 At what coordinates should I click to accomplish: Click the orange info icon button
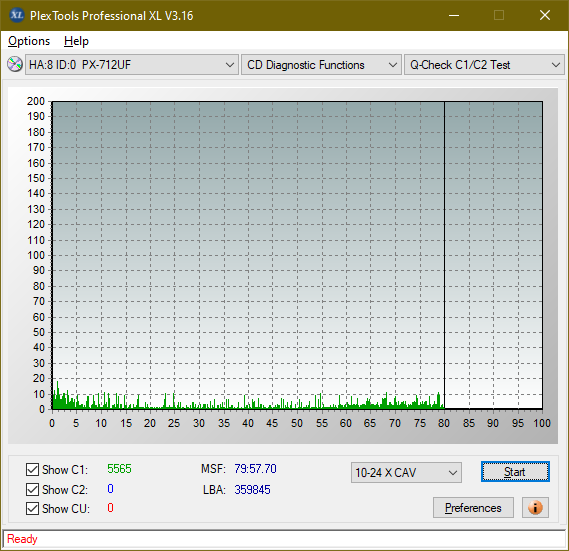coord(535,507)
